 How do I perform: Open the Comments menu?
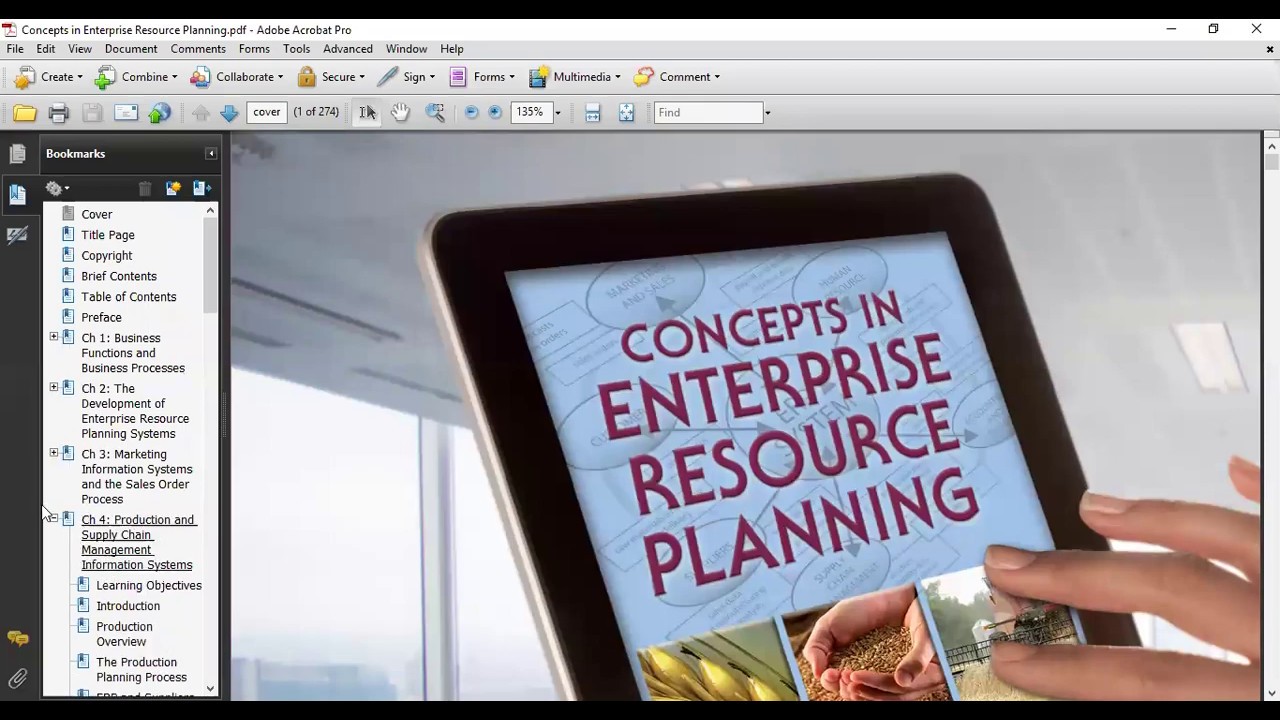198,49
